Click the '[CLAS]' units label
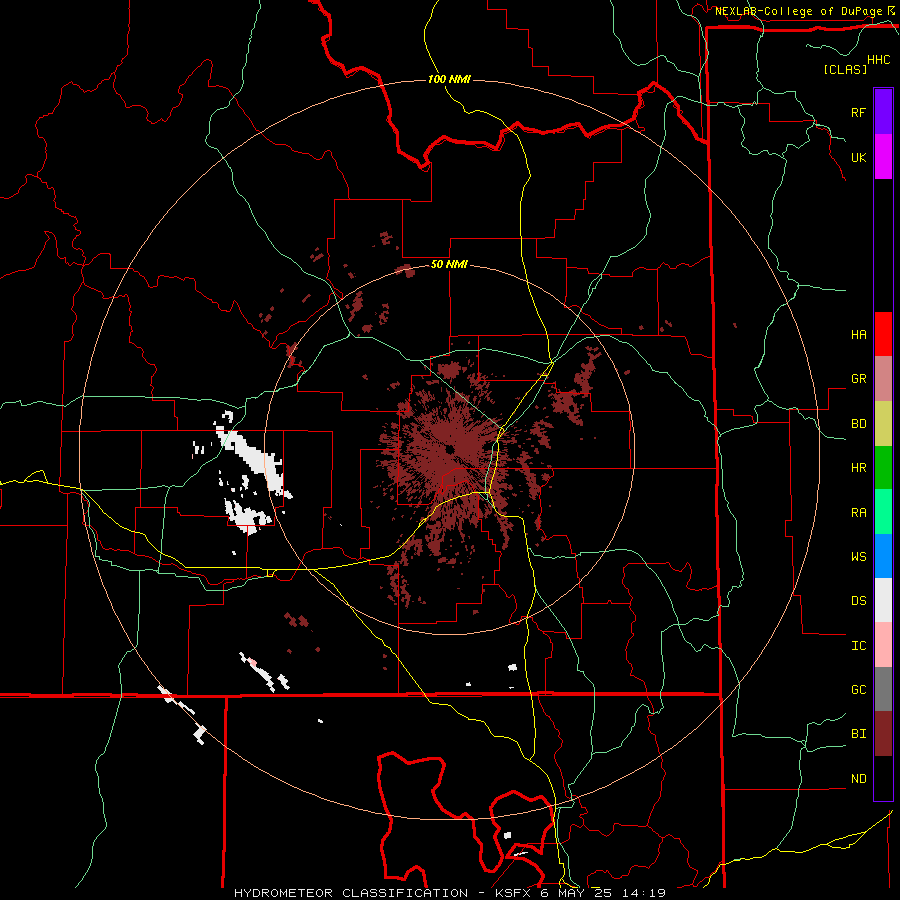This screenshot has height=900, width=900. (845, 69)
